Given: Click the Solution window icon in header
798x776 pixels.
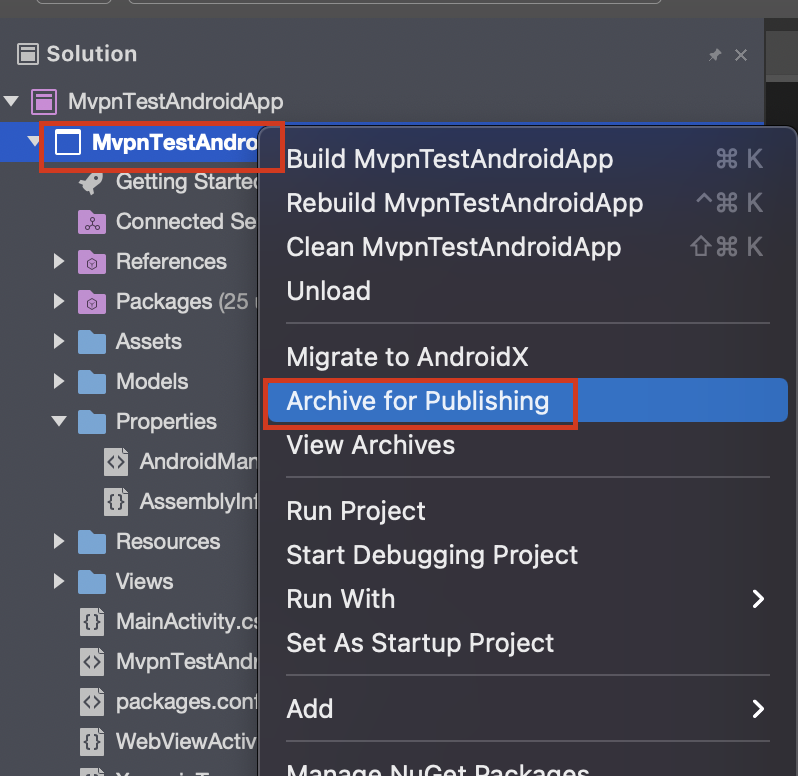Looking at the screenshot, I should coord(29,54).
